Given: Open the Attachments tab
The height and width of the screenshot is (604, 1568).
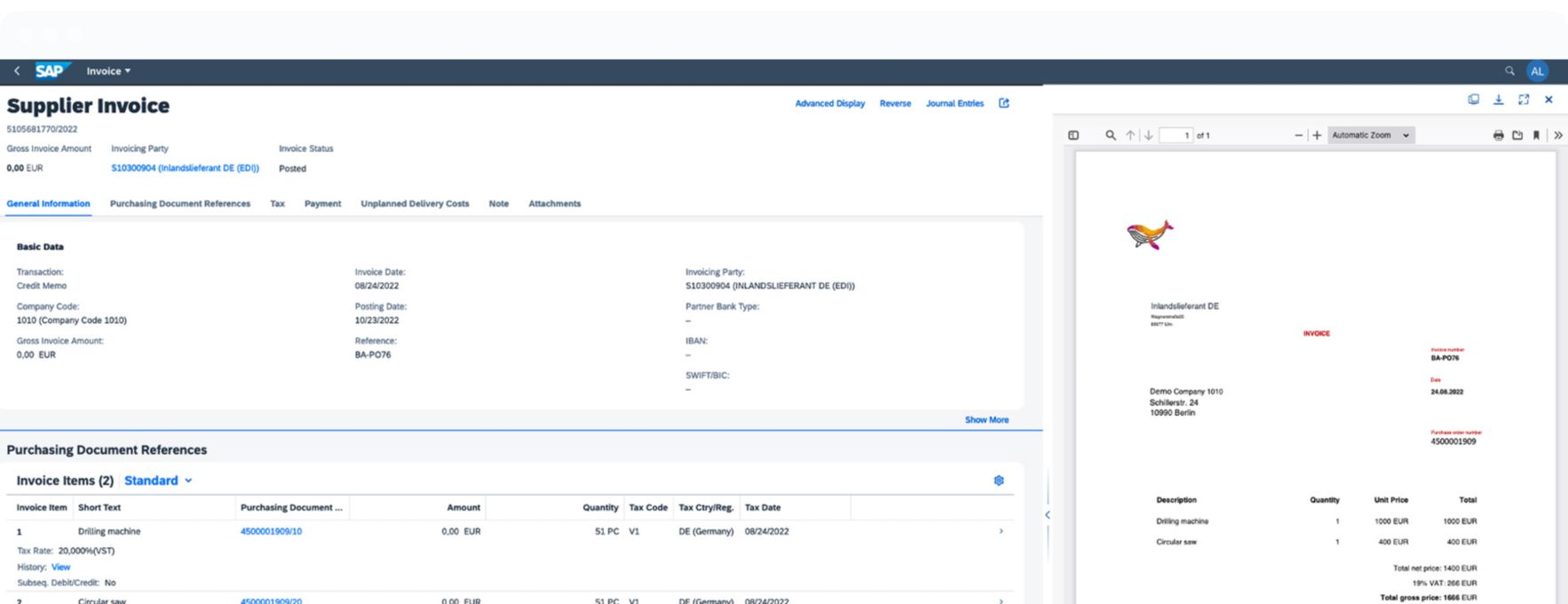Looking at the screenshot, I should (554, 203).
